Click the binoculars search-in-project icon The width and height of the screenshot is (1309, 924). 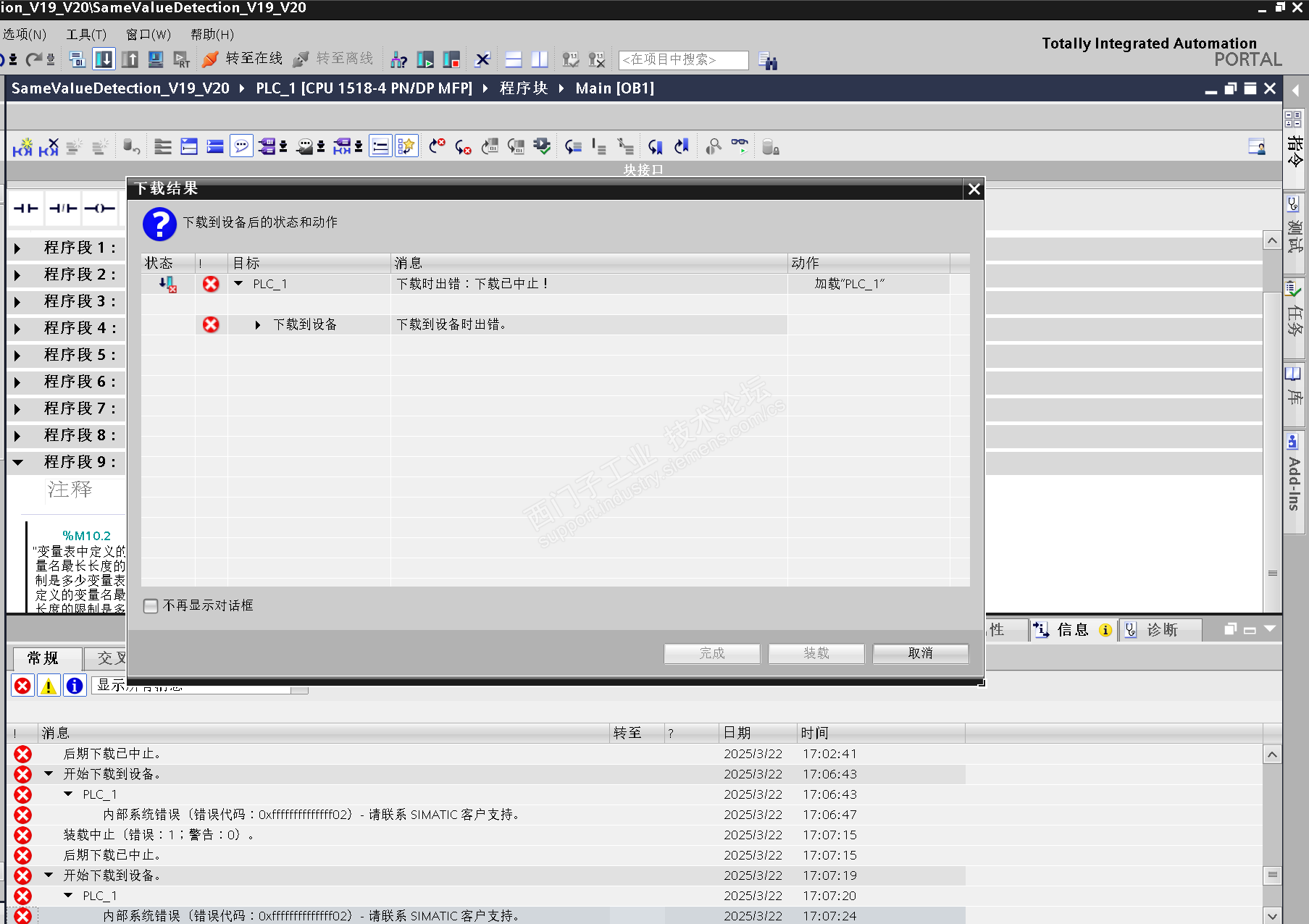coord(768,61)
